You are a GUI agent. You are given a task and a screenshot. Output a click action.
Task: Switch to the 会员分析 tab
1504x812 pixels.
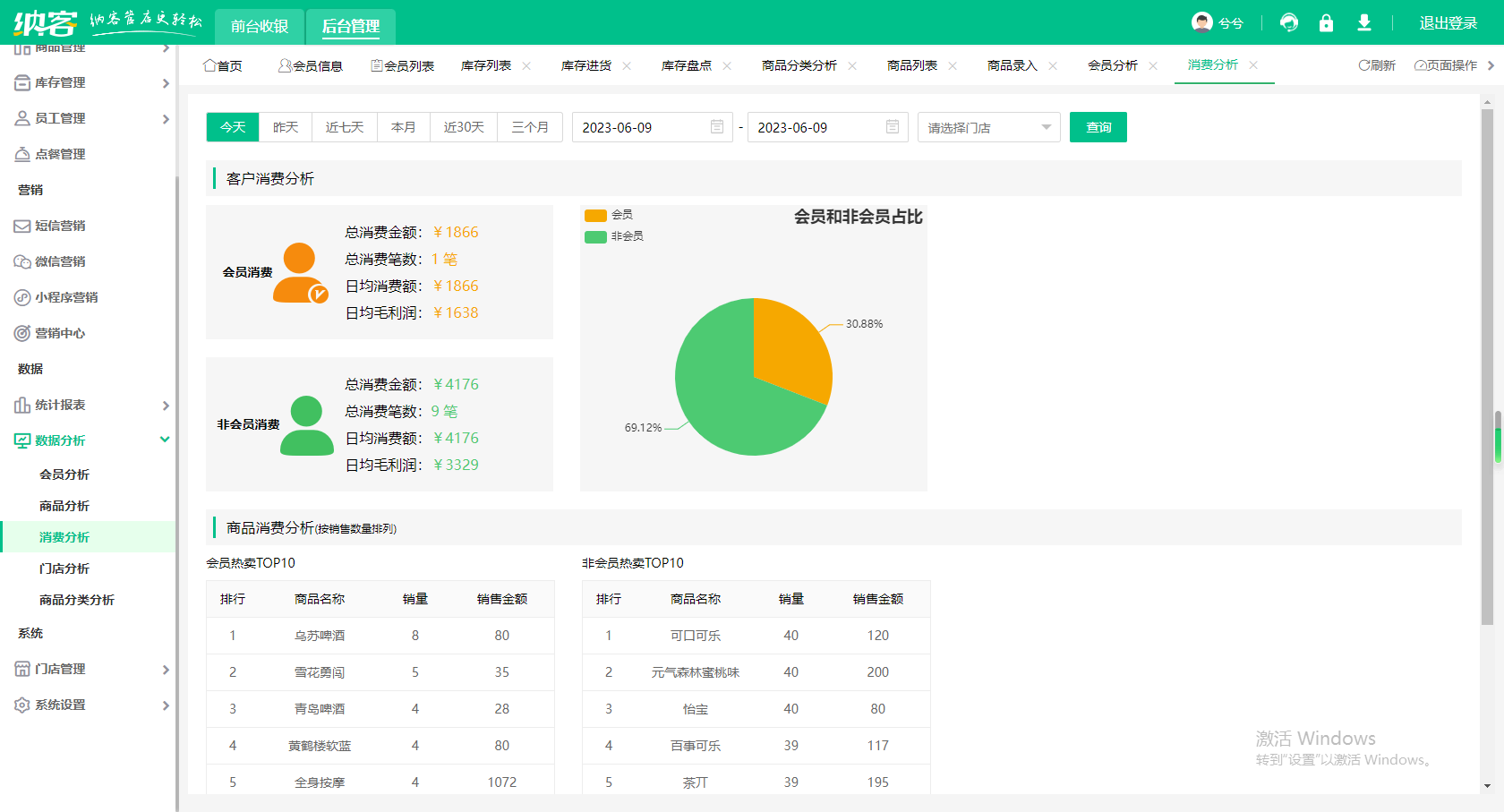[x=1113, y=64]
